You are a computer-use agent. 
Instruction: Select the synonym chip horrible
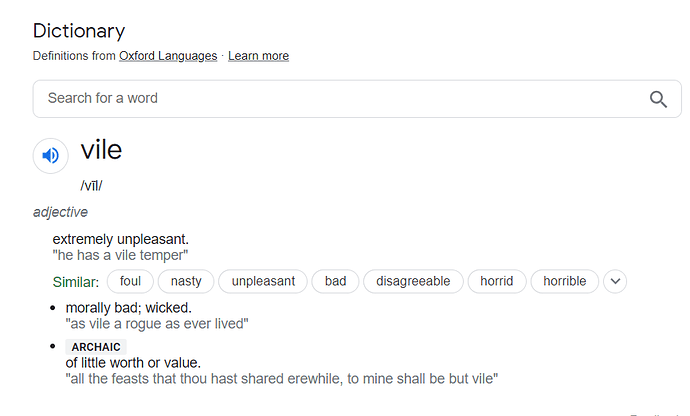565,281
